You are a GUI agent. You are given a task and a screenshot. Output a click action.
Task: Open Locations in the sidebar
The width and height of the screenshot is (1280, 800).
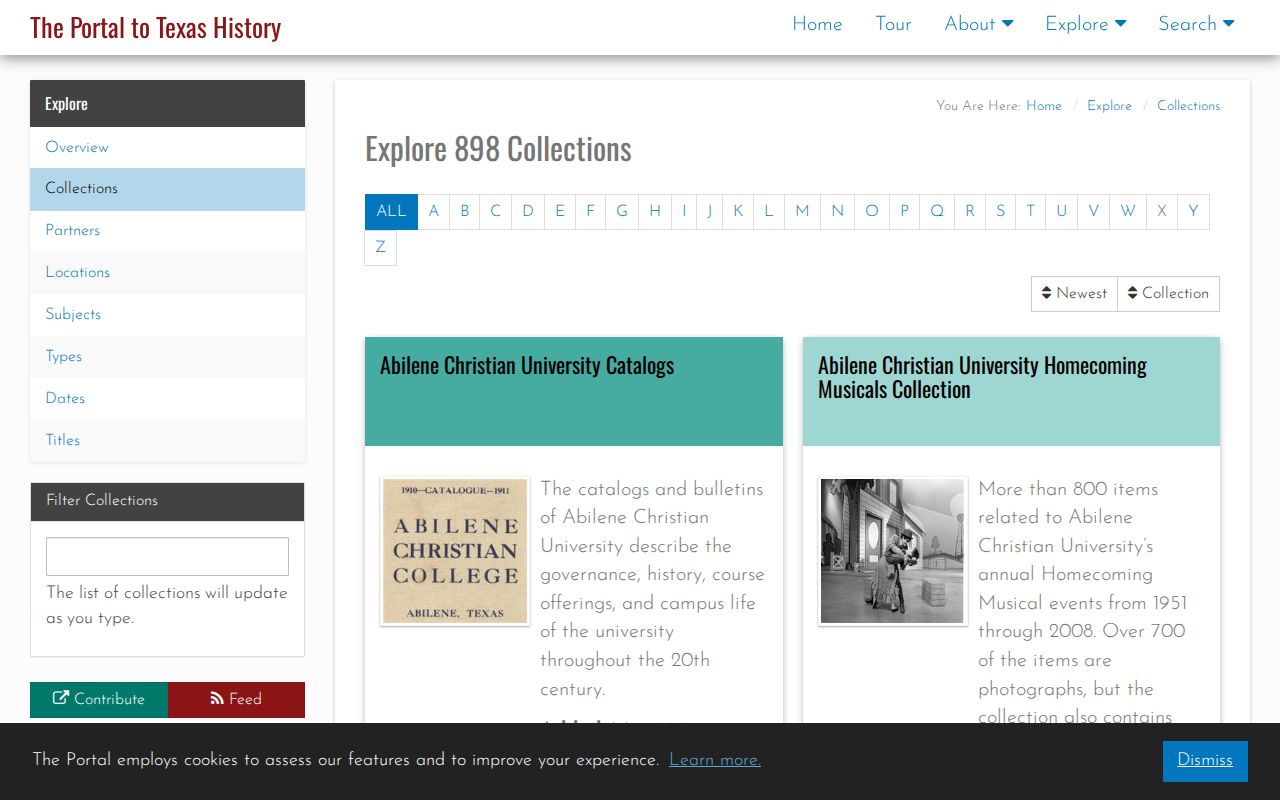(167, 273)
